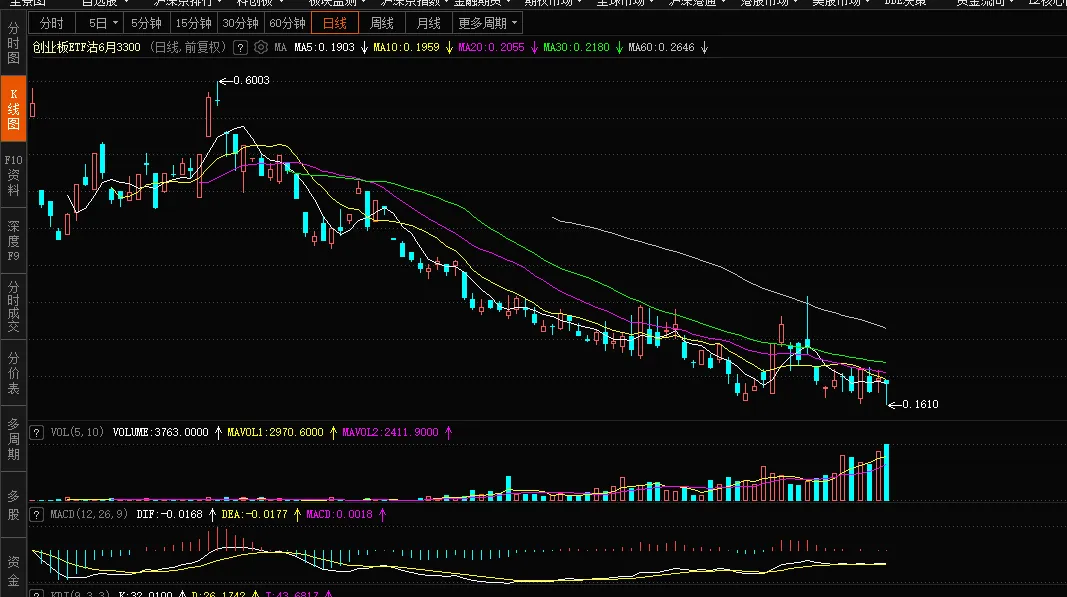Select the 日线 period tab

click(335, 23)
